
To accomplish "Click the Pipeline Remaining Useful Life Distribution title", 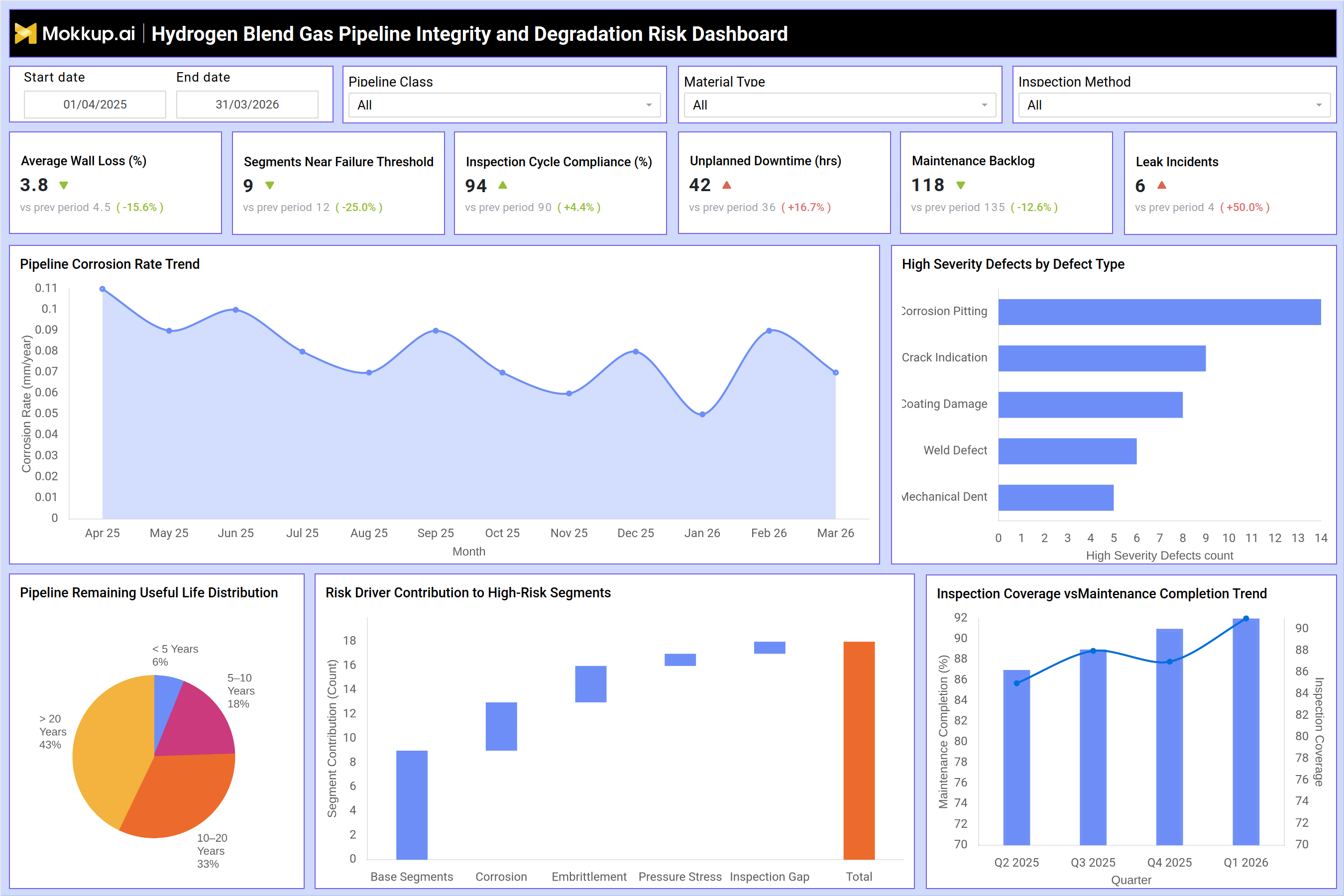I will pyautogui.click(x=149, y=592).
